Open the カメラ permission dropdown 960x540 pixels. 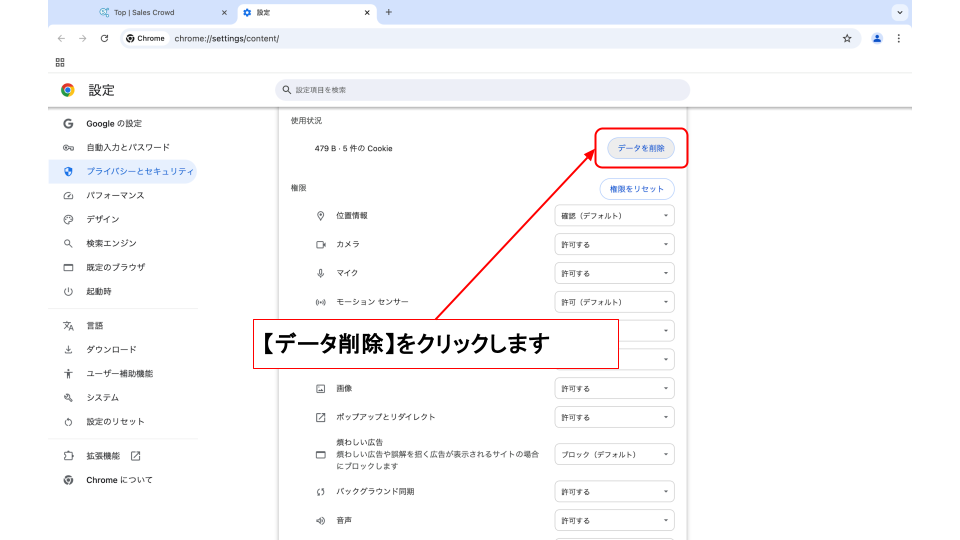(614, 244)
